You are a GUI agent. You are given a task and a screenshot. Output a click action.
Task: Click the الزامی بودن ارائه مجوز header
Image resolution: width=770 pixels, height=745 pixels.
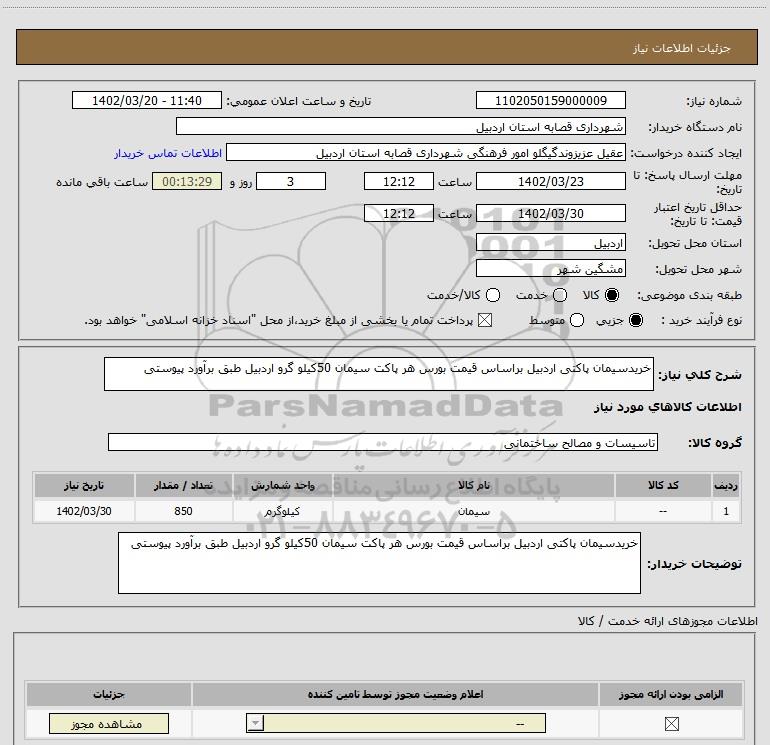pos(671,694)
